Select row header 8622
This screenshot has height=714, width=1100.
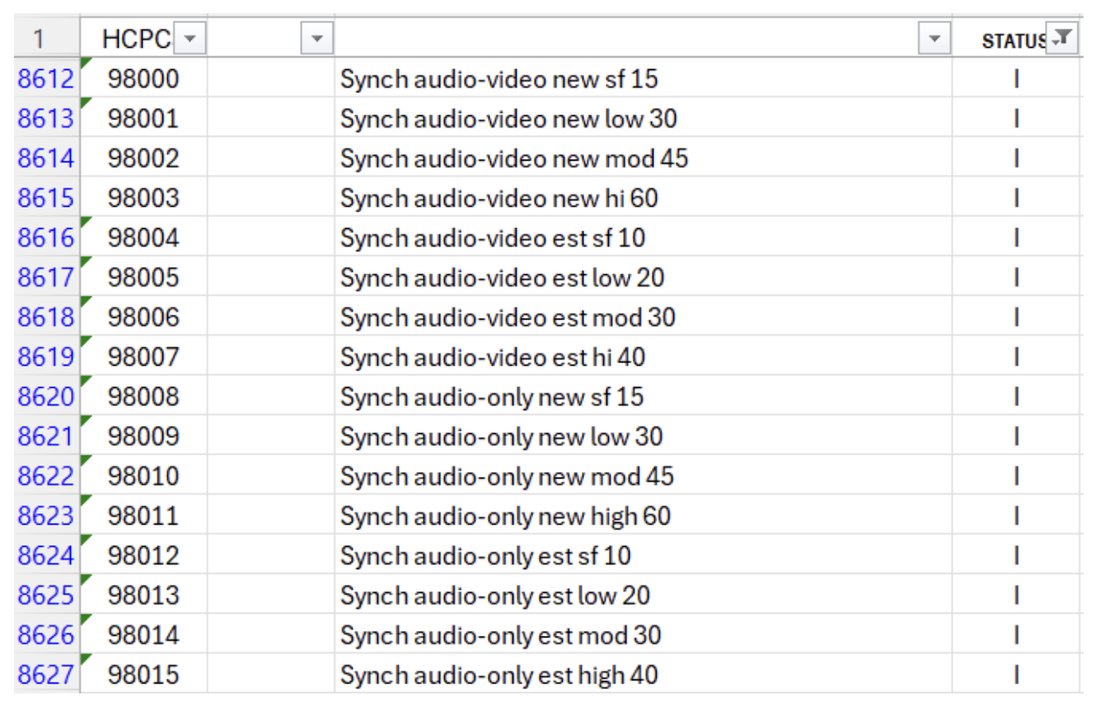pos(46,476)
